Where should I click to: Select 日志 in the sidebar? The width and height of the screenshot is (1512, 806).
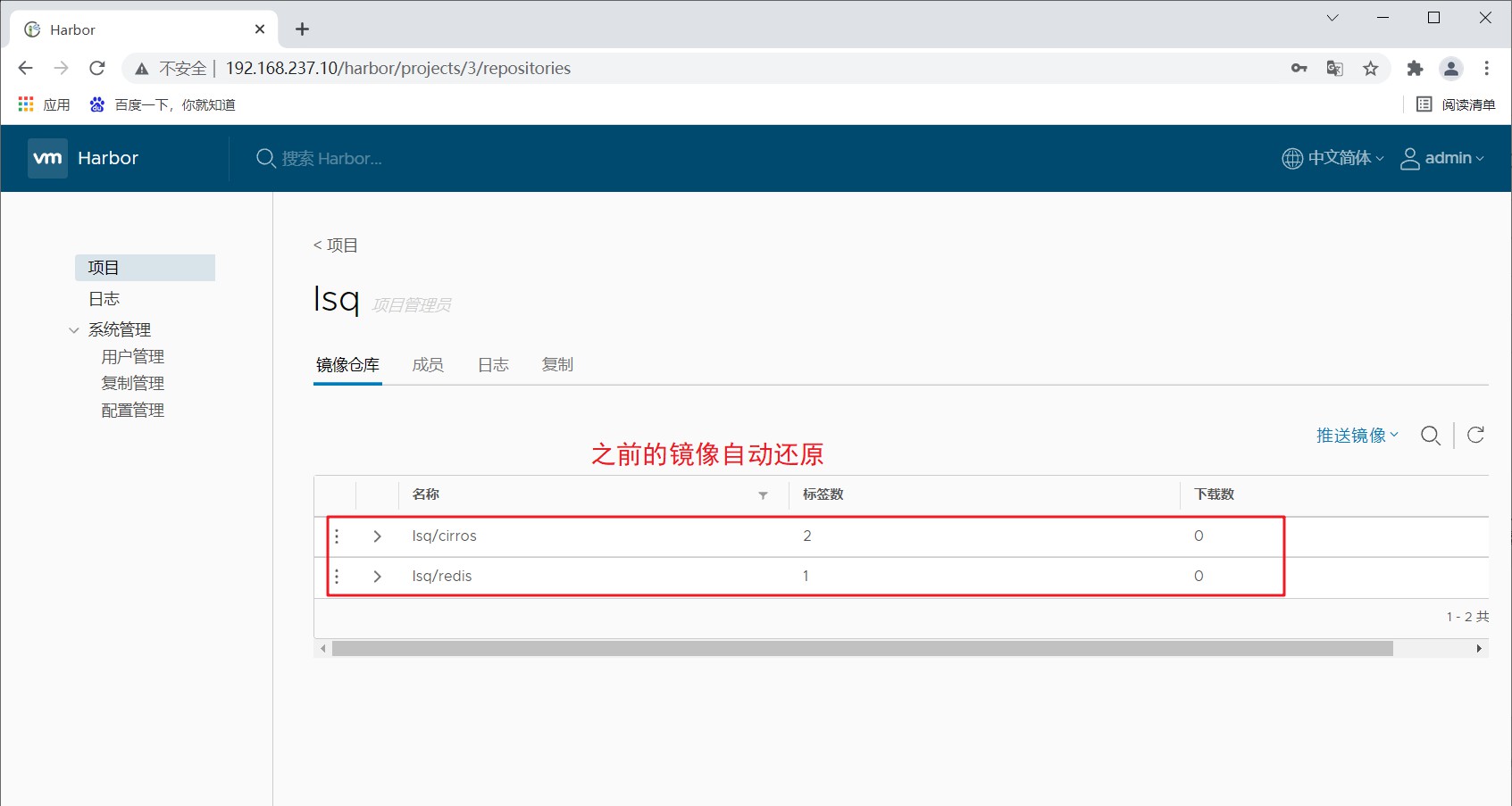[104, 299]
